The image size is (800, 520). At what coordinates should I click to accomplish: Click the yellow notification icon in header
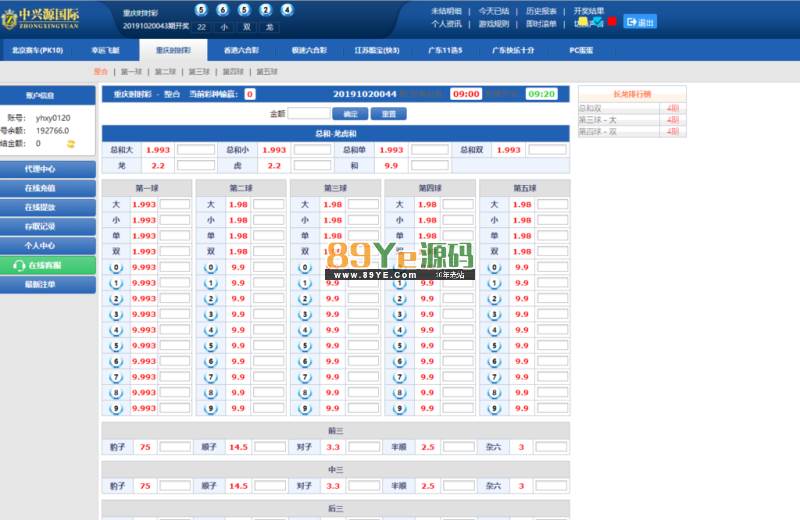(583, 21)
